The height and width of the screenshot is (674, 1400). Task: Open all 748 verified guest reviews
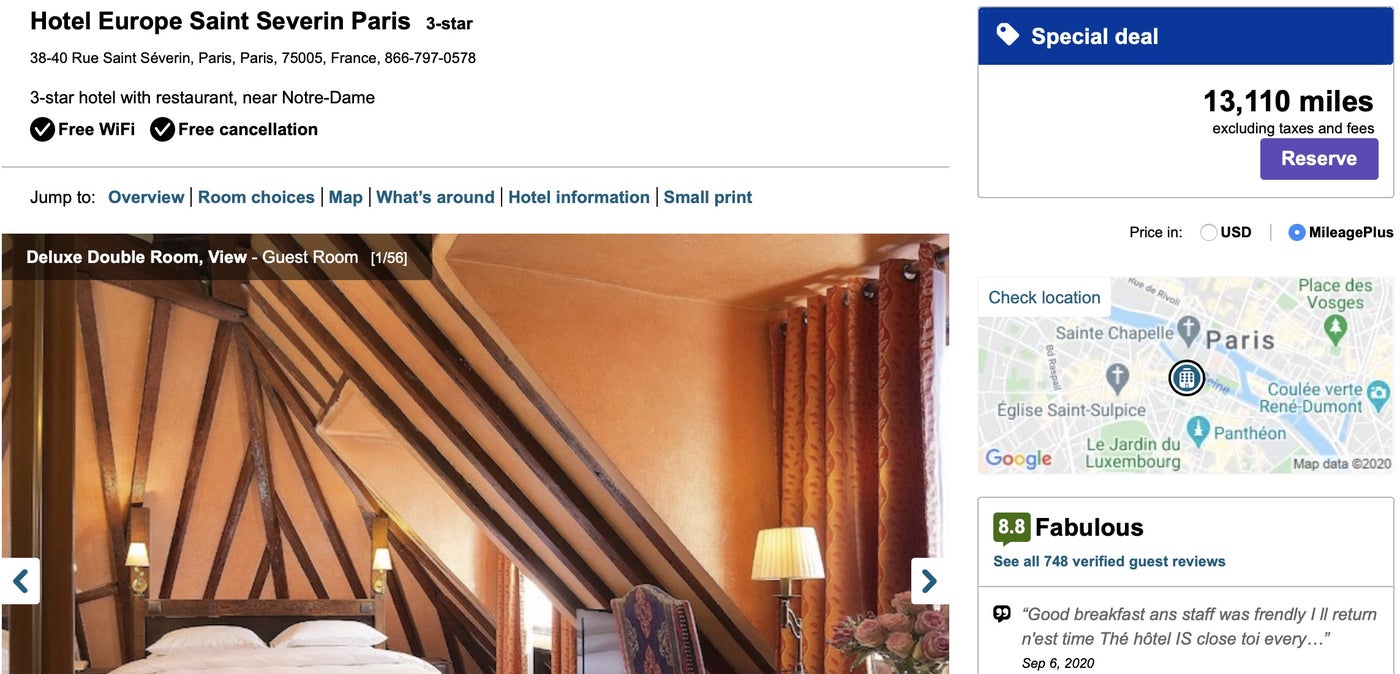click(1109, 561)
